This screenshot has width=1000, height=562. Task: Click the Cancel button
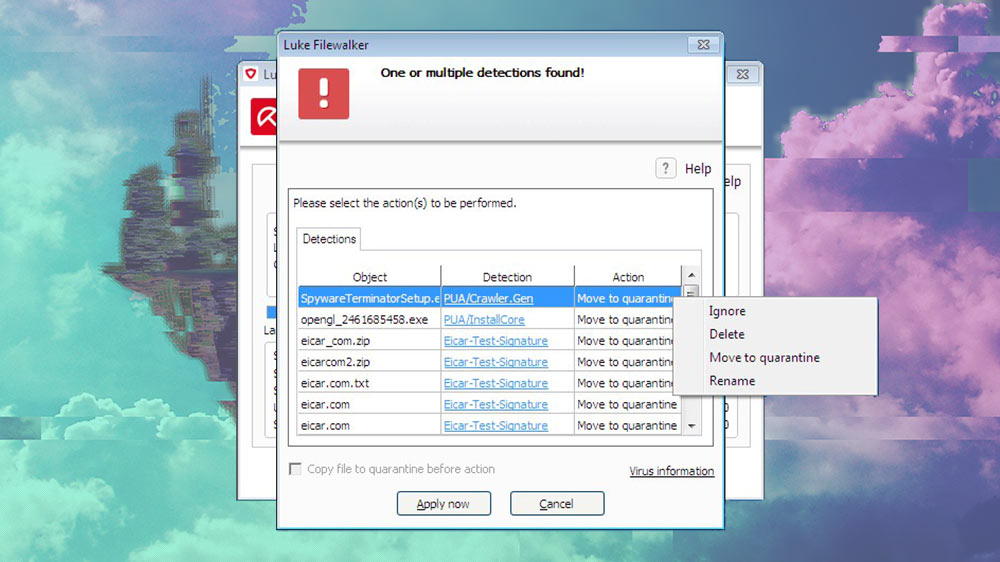(x=557, y=503)
